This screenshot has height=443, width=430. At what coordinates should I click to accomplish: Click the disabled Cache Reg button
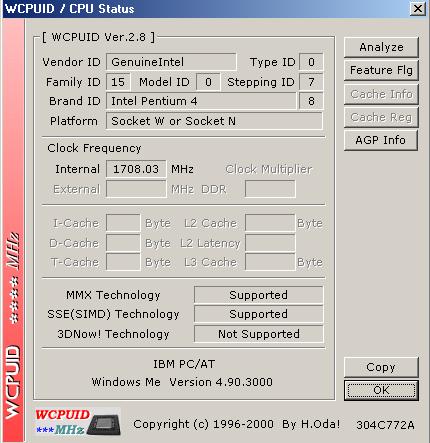(381, 117)
